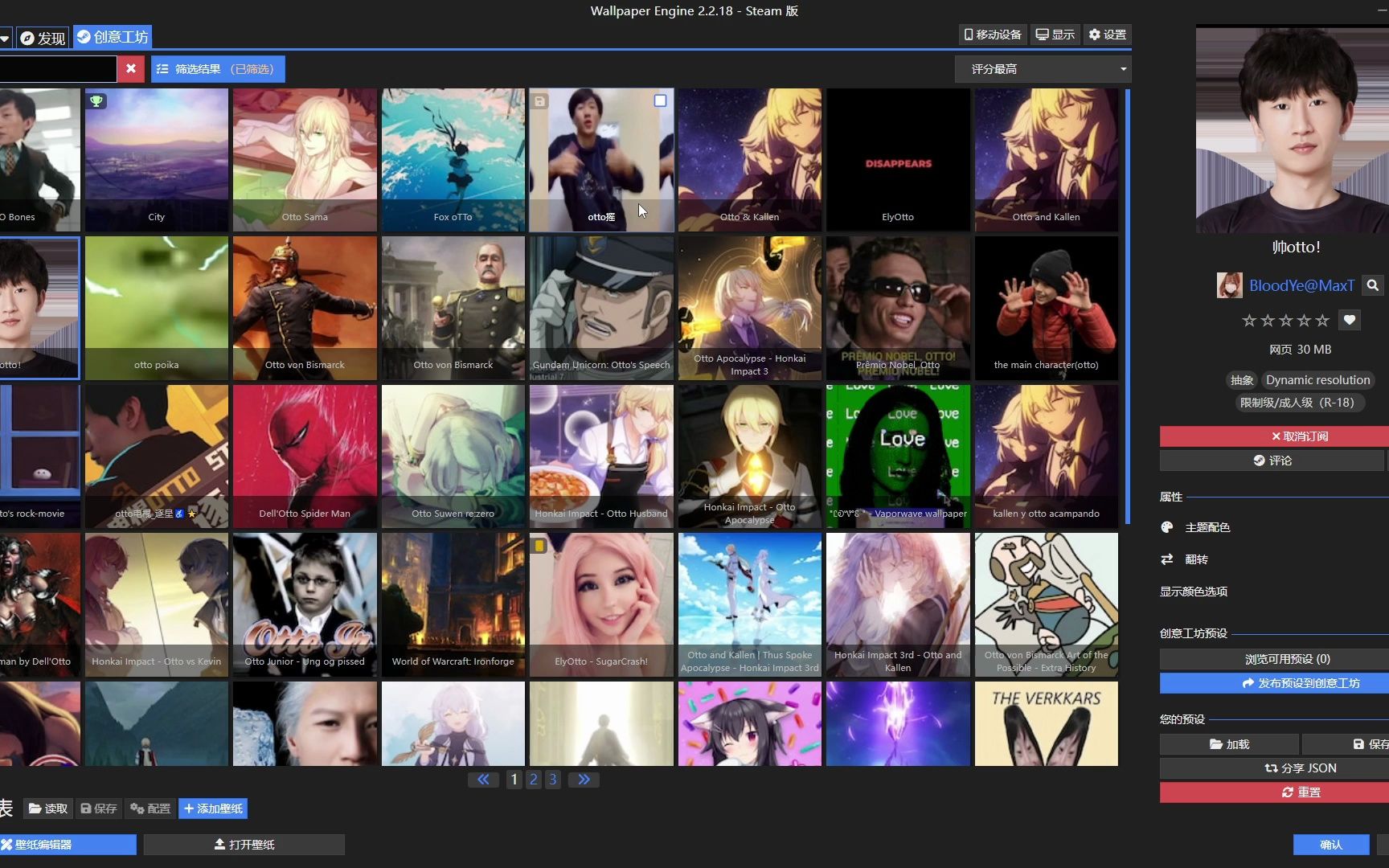Select the Dell'Otto Spider Man wallpaper
Screen dimensions: 1389x868
(x=305, y=457)
